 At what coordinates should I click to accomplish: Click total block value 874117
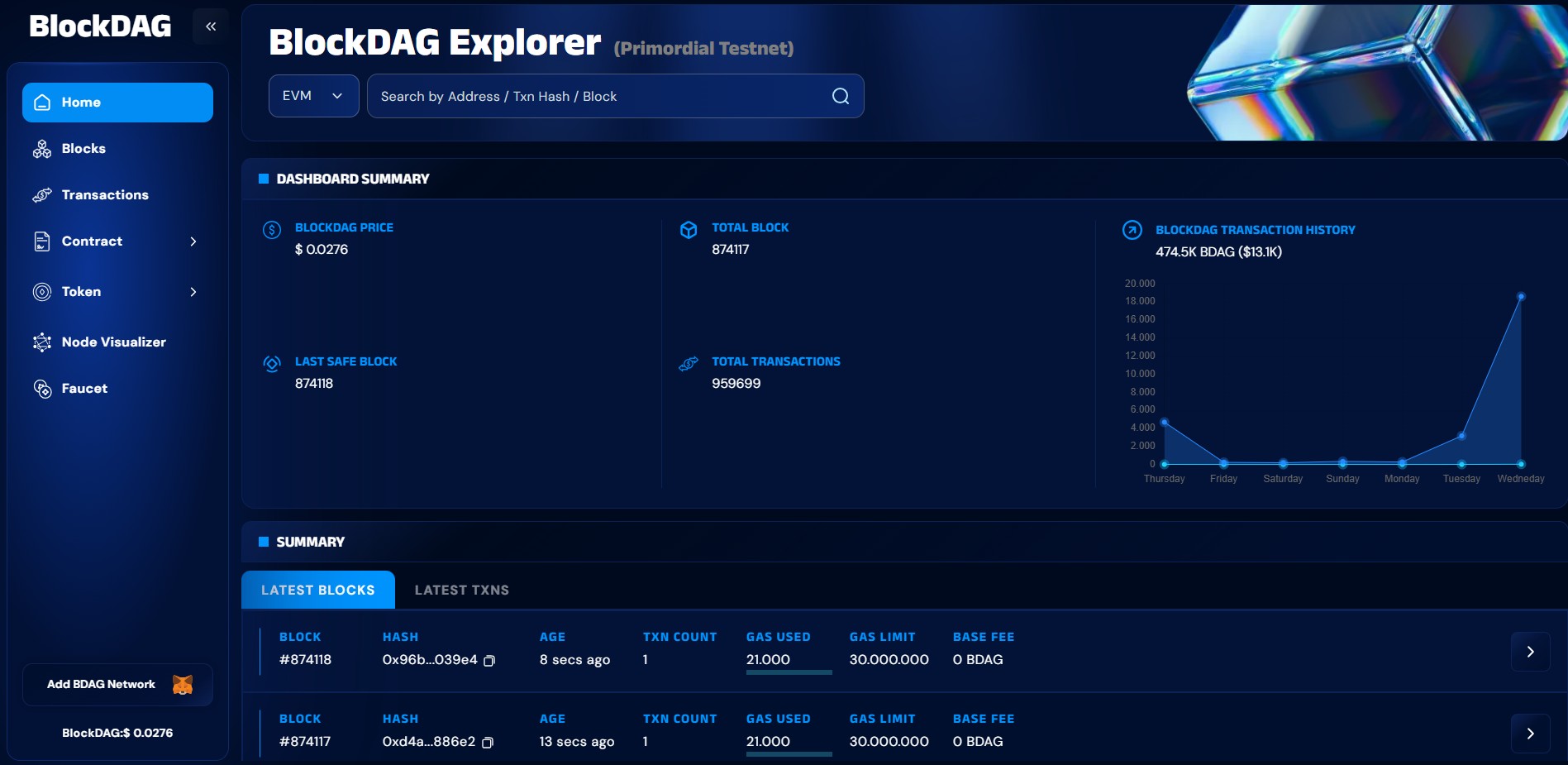[x=731, y=250]
